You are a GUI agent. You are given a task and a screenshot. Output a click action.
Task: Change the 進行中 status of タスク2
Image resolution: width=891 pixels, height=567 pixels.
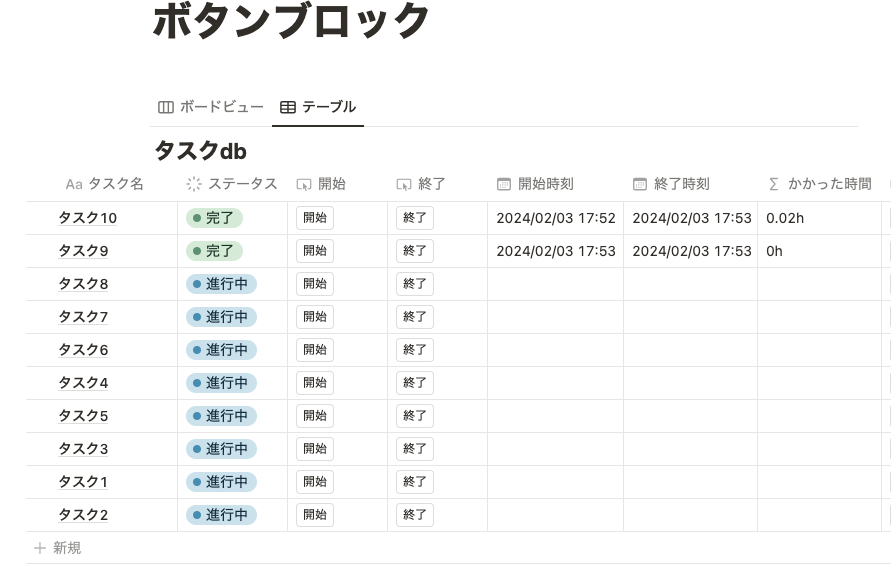pos(221,515)
